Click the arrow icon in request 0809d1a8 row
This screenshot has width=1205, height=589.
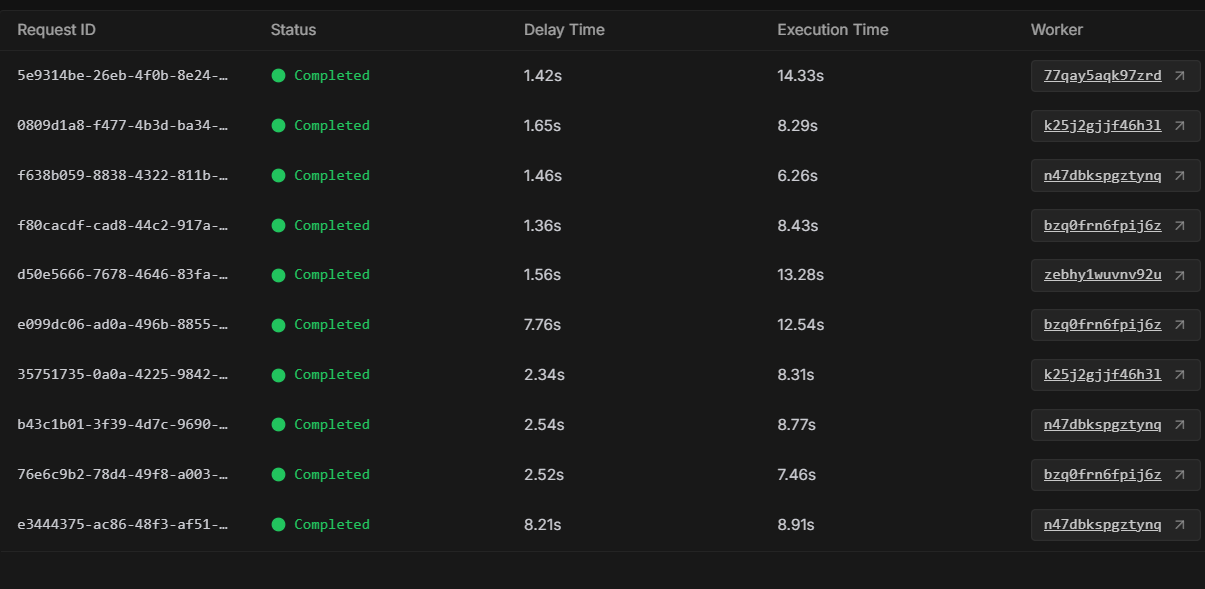pyautogui.click(x=1180, y=126)
